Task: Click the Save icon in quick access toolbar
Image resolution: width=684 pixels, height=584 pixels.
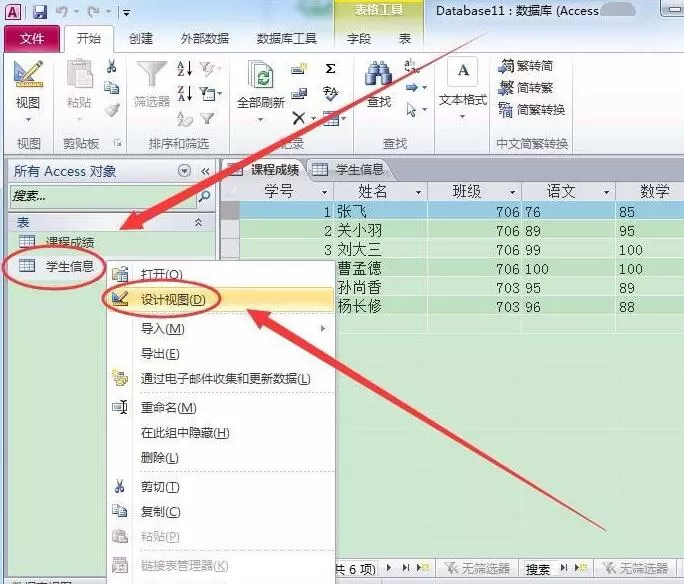Action: [40, 12]
